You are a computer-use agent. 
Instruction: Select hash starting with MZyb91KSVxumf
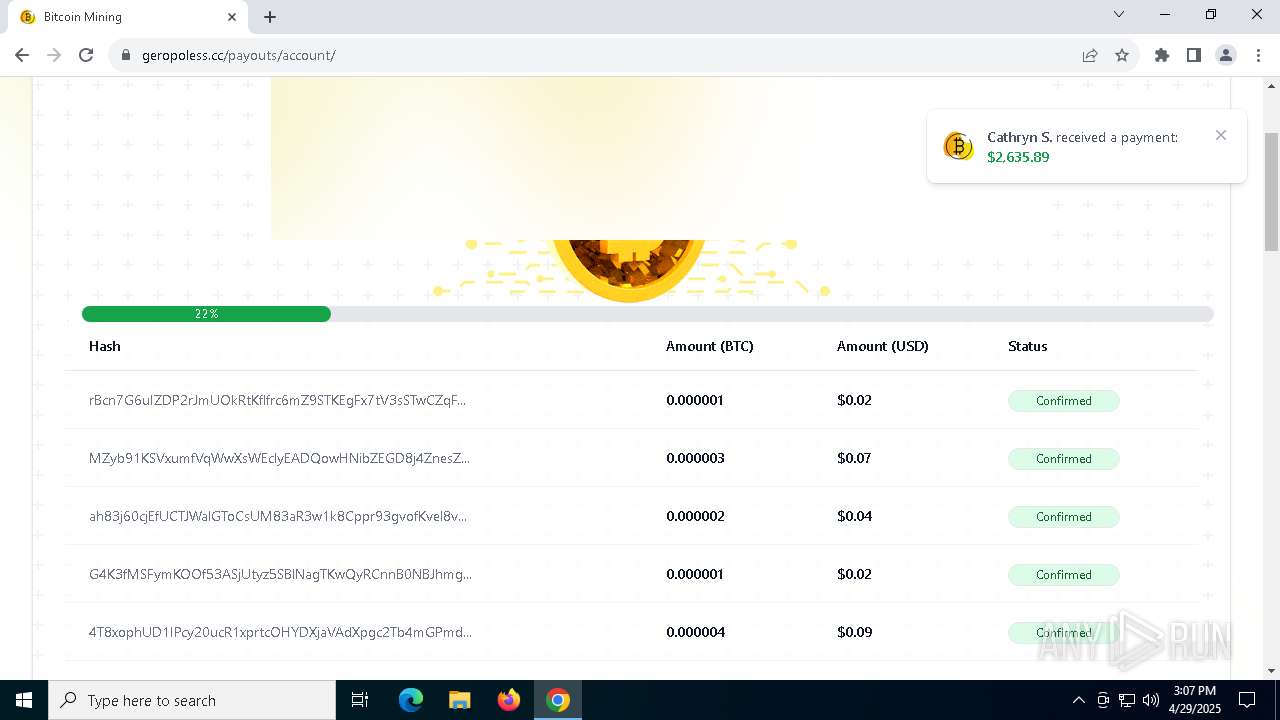[279, 458]
